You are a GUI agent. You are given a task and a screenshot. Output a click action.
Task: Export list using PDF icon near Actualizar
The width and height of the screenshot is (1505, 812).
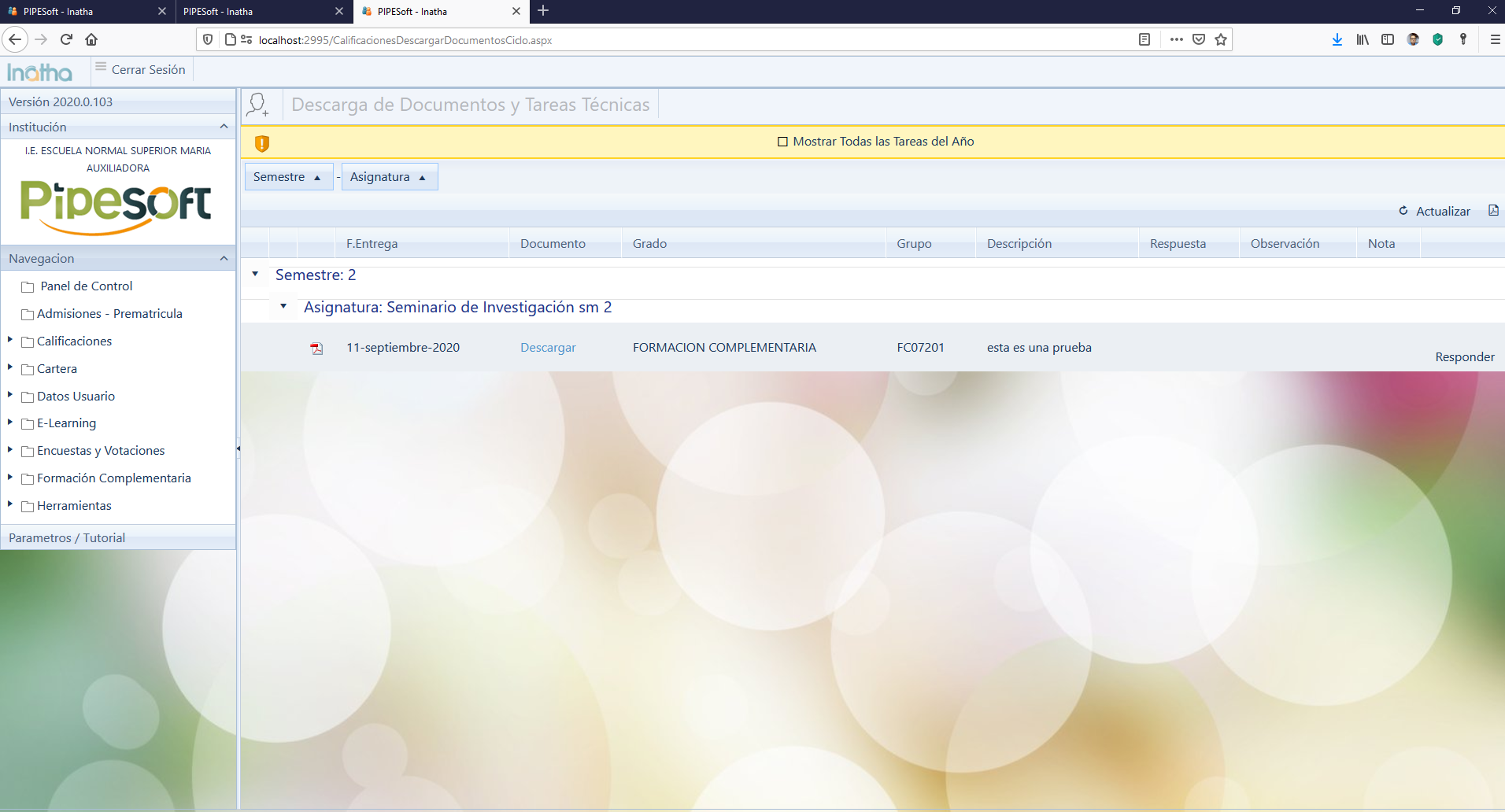point(1493,210)
